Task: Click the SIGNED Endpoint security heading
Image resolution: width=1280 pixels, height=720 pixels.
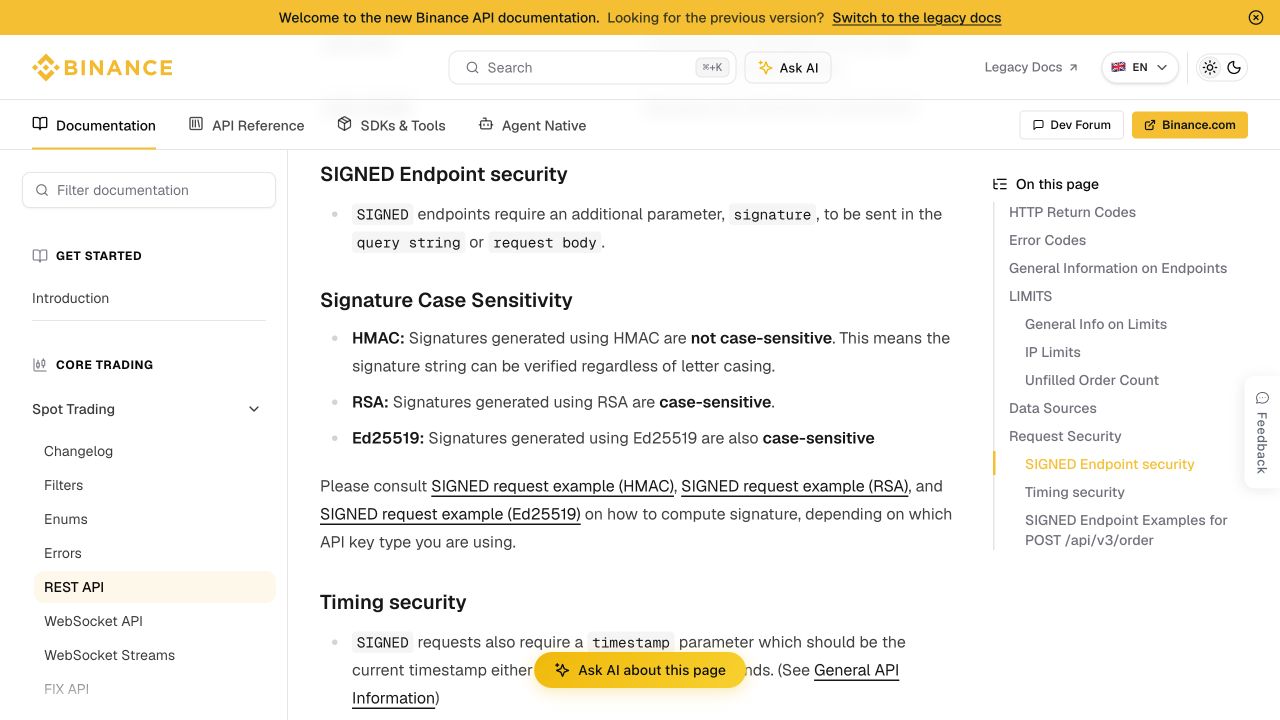Action: (444, 174)
